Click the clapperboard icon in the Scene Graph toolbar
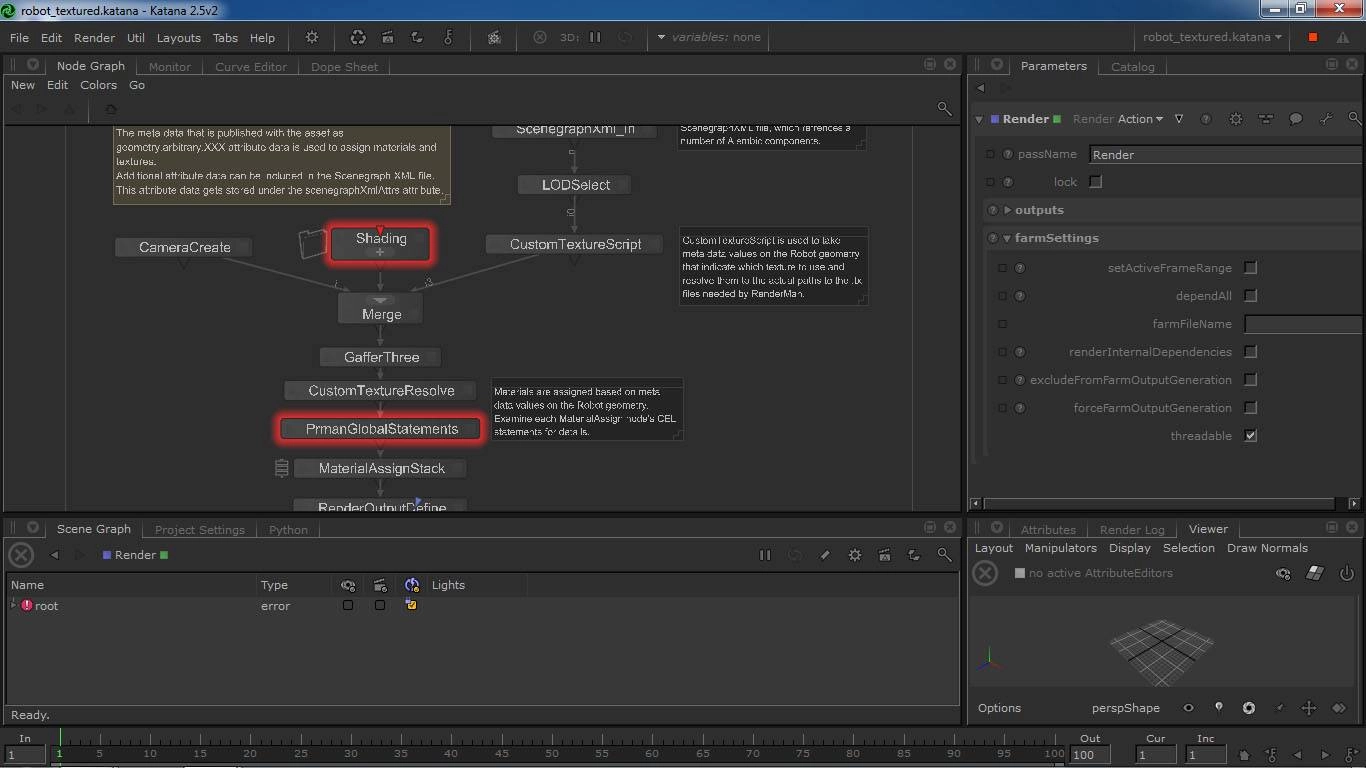Image resolution: width=1366 pixels, height=768 pixels. [885, 555]
